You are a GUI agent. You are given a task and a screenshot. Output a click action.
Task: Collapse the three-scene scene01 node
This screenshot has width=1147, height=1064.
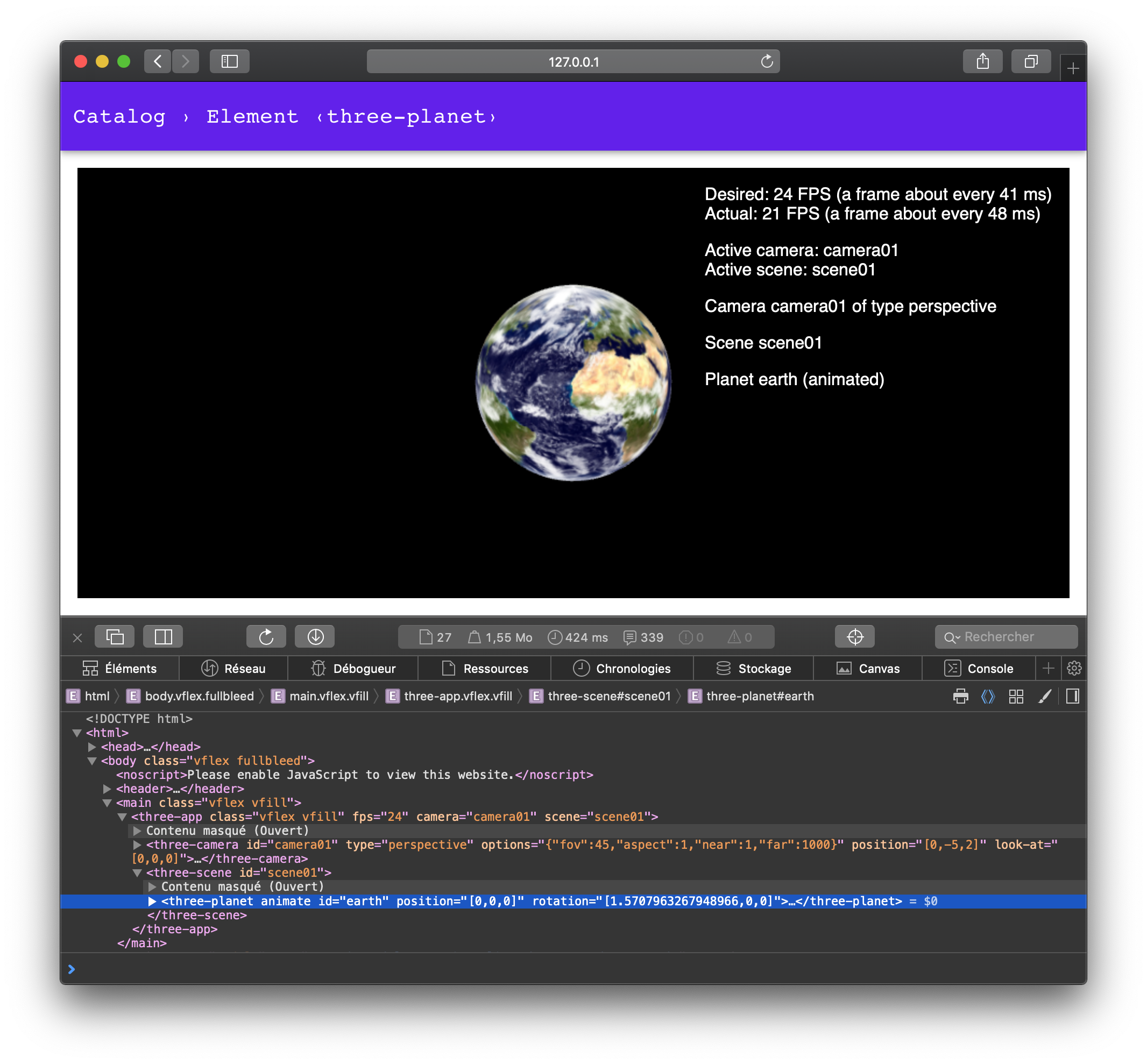(137, 873)
